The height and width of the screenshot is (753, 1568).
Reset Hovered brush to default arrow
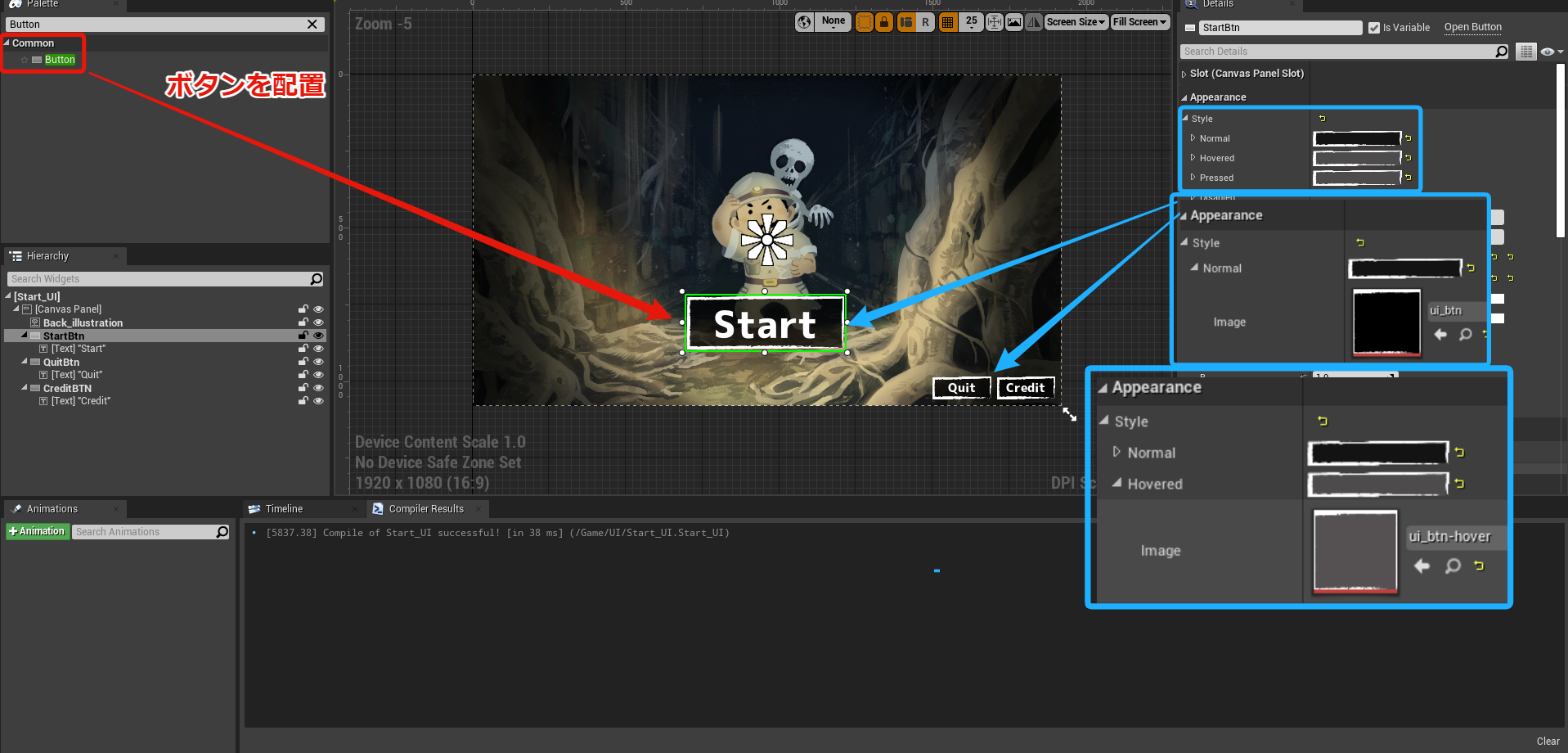1408,158
